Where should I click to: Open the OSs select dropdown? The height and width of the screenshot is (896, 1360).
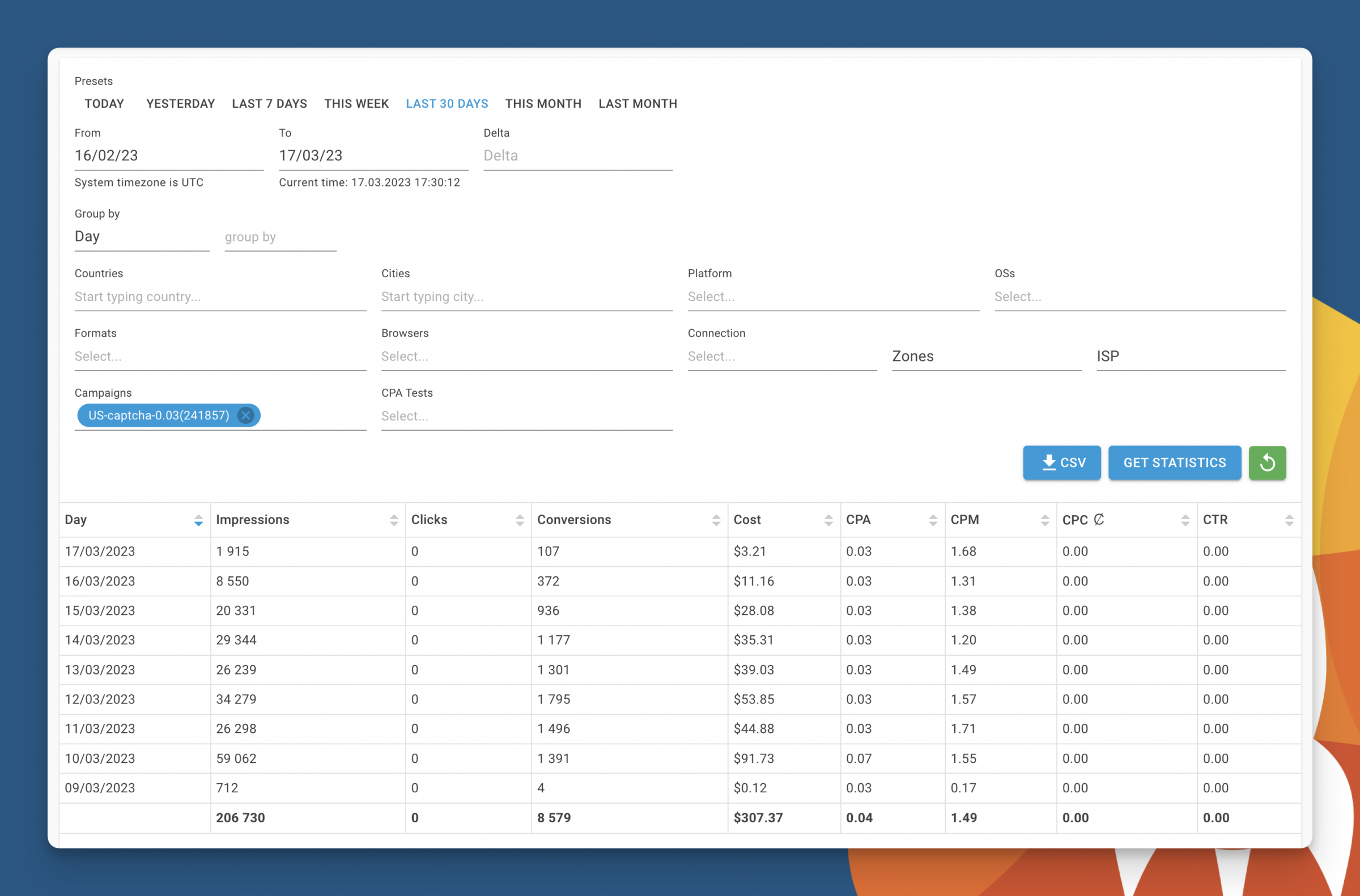click(1140, 296)
